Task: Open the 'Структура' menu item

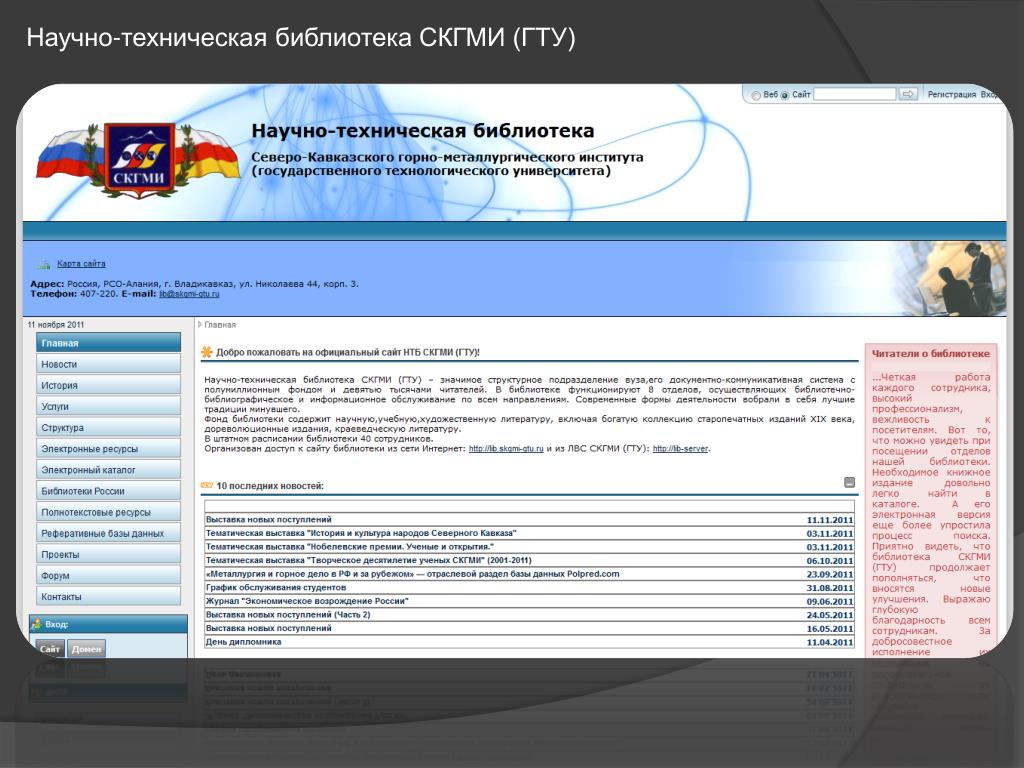Action: coord(108,427)
